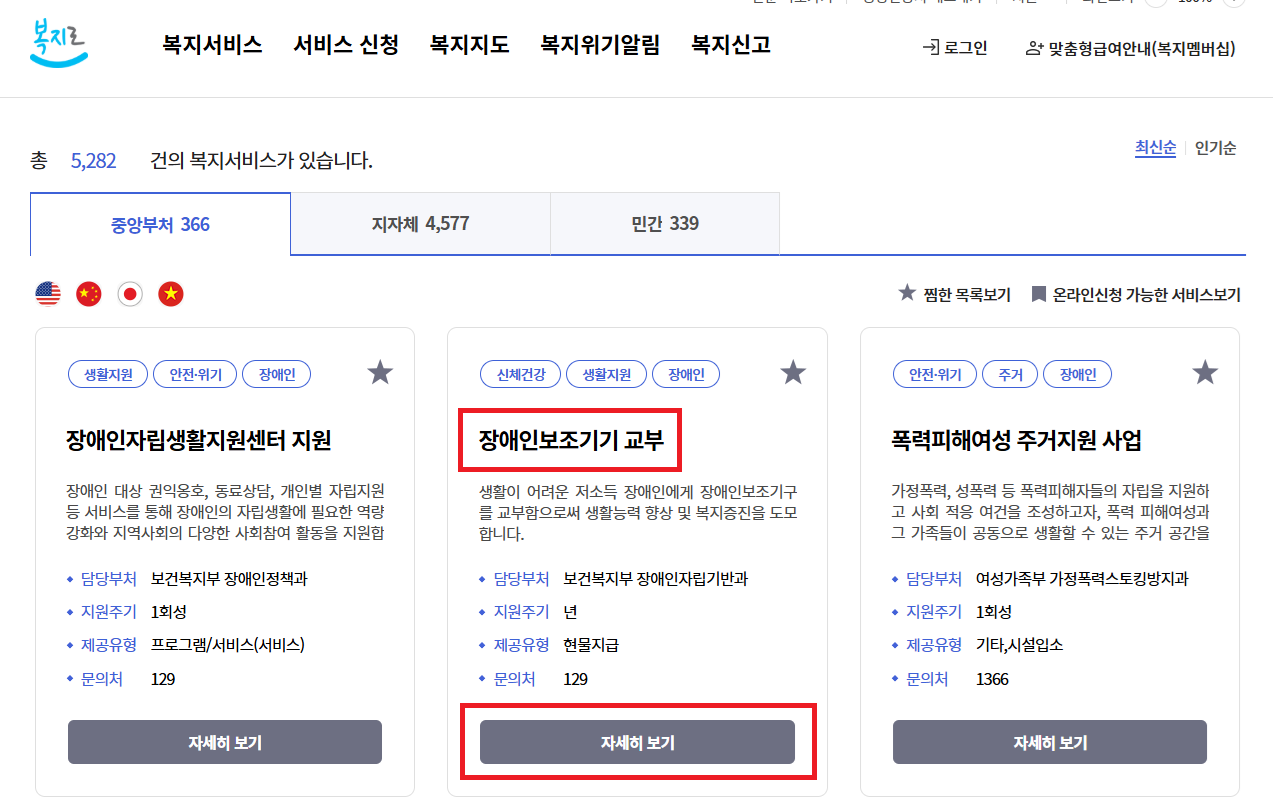Switch language using the US flag icon

click(x=47, y=293)
